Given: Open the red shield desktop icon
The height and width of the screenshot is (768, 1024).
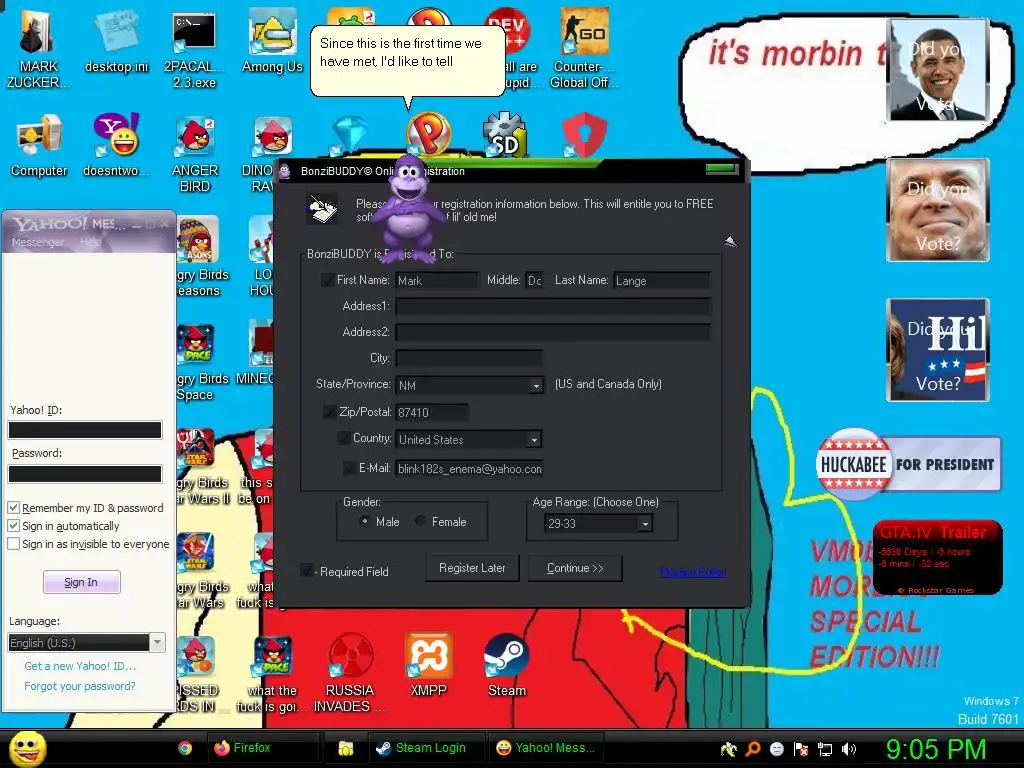Looking at the screenshot, I should pos(584,135).
